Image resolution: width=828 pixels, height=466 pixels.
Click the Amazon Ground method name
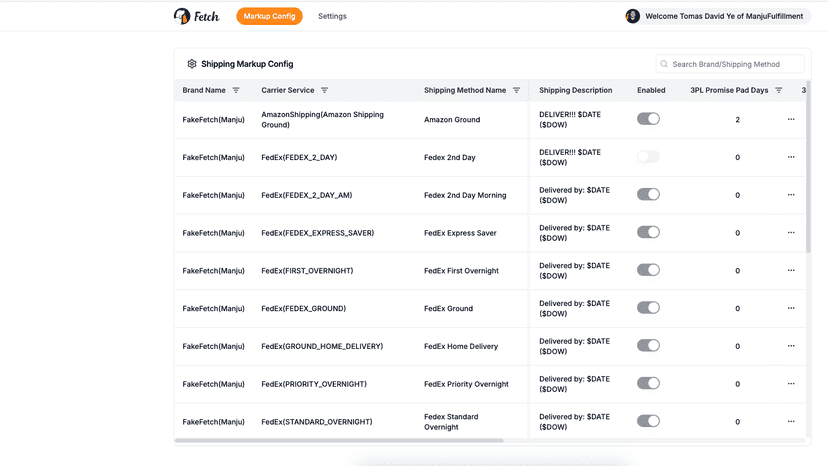[452, 119]
